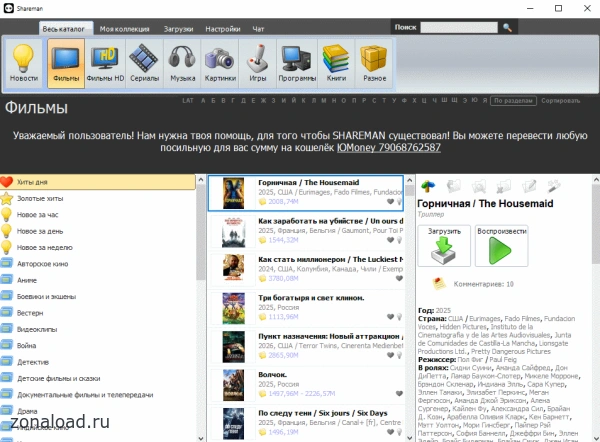Viewport: 600px width, 442px height.
Task: Filter films by letter А
Action: click(203, 101)
